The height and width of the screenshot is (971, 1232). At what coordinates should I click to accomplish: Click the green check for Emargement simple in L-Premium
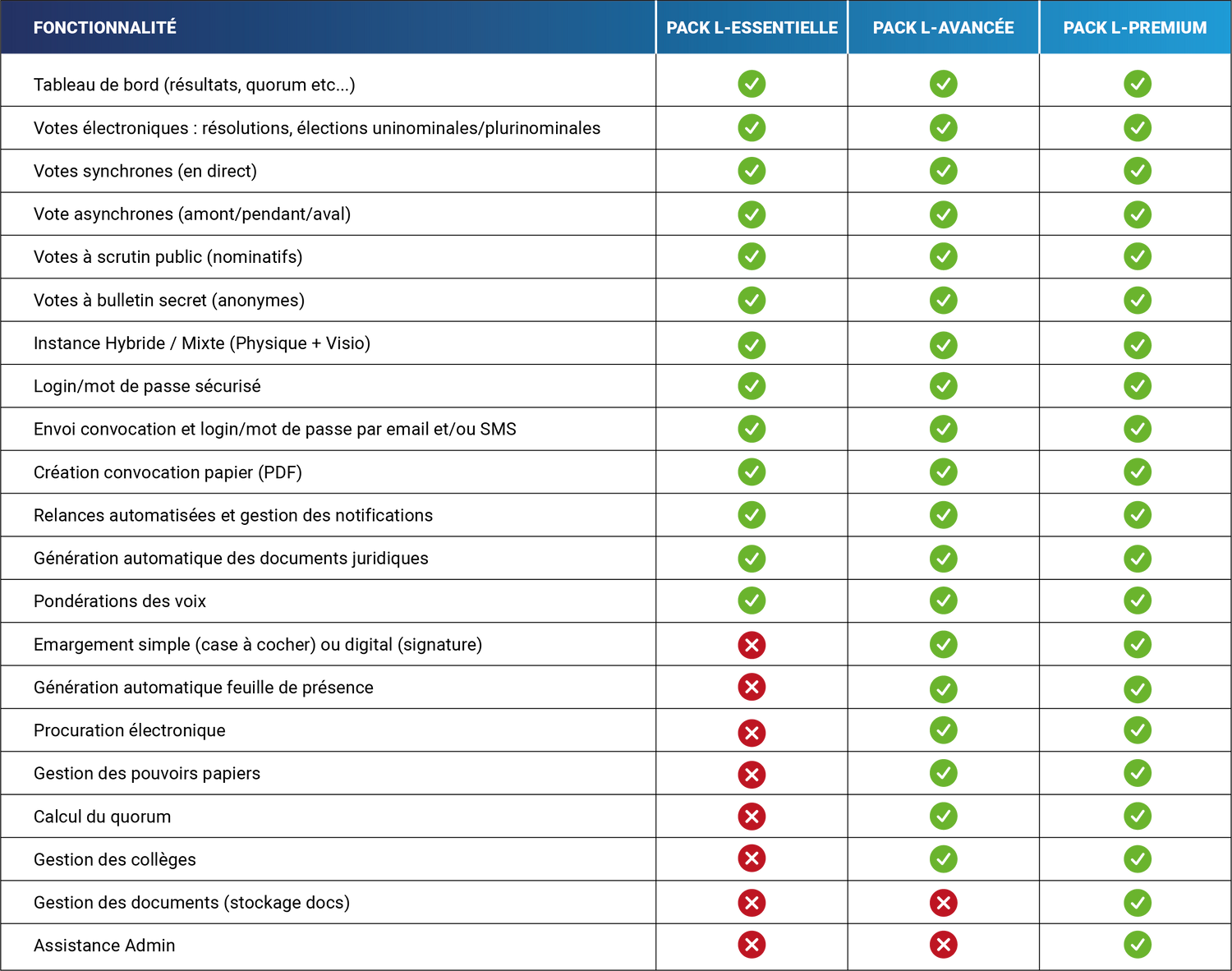coord(1138,645)
